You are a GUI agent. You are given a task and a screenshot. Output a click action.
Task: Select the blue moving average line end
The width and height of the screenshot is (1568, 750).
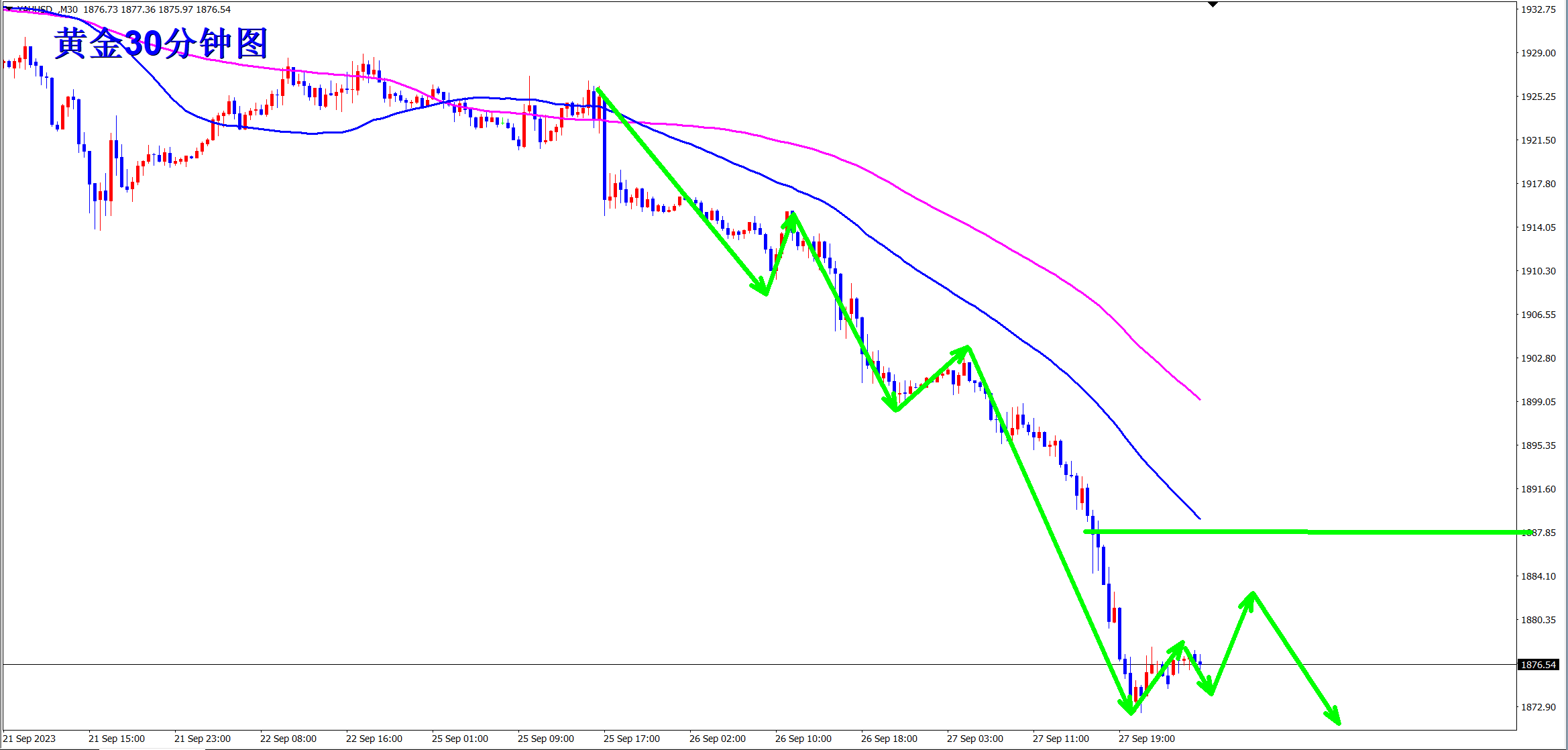click(1197, 516)
